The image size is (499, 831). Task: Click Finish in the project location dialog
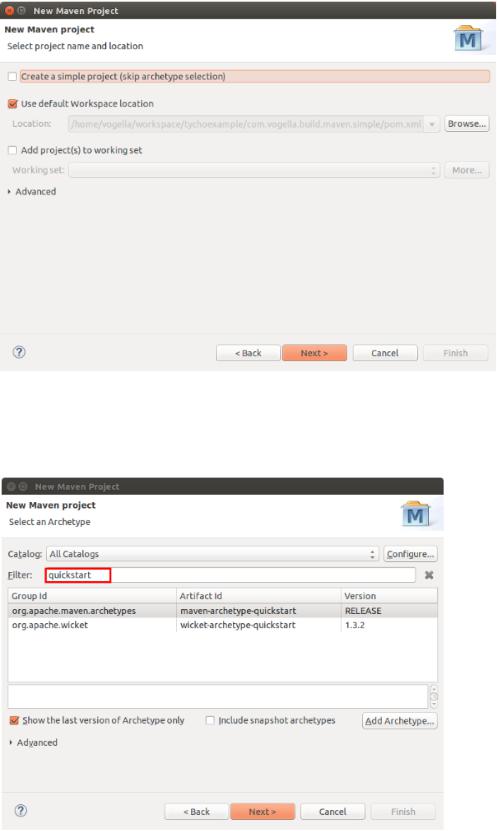pos(456,353)
